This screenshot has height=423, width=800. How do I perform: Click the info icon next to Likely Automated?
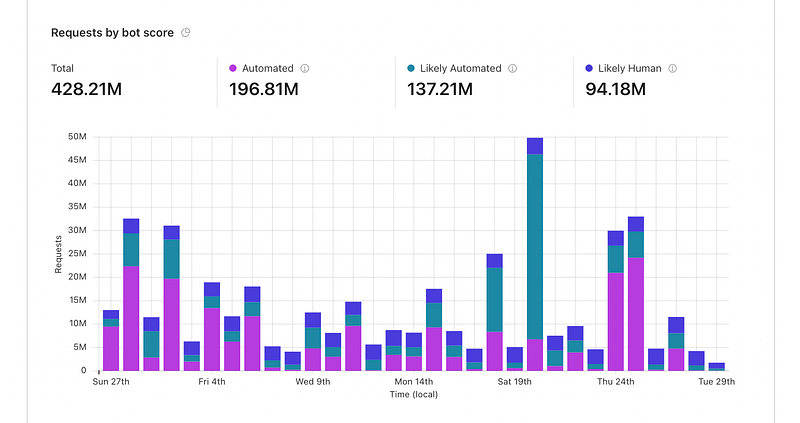tap(513, 68)
